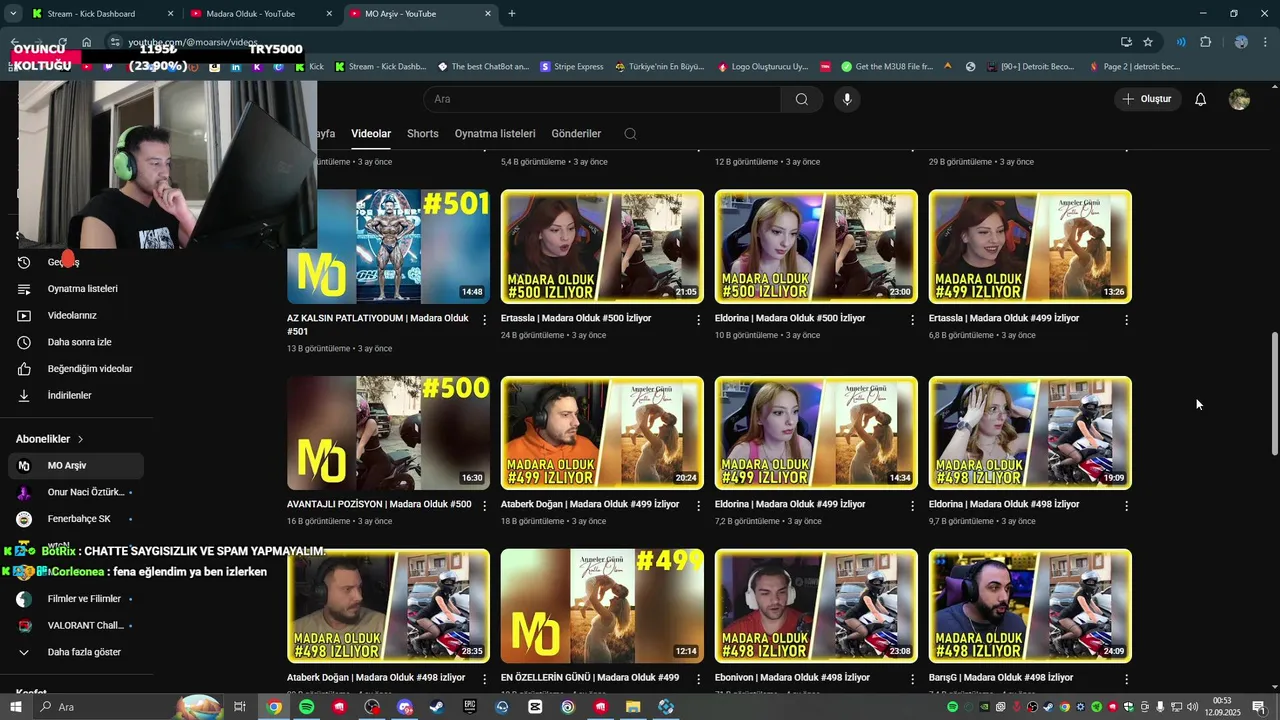Open options menu for Eldorina #498 İzliyor video
1280x720 pixels.
1126,506
